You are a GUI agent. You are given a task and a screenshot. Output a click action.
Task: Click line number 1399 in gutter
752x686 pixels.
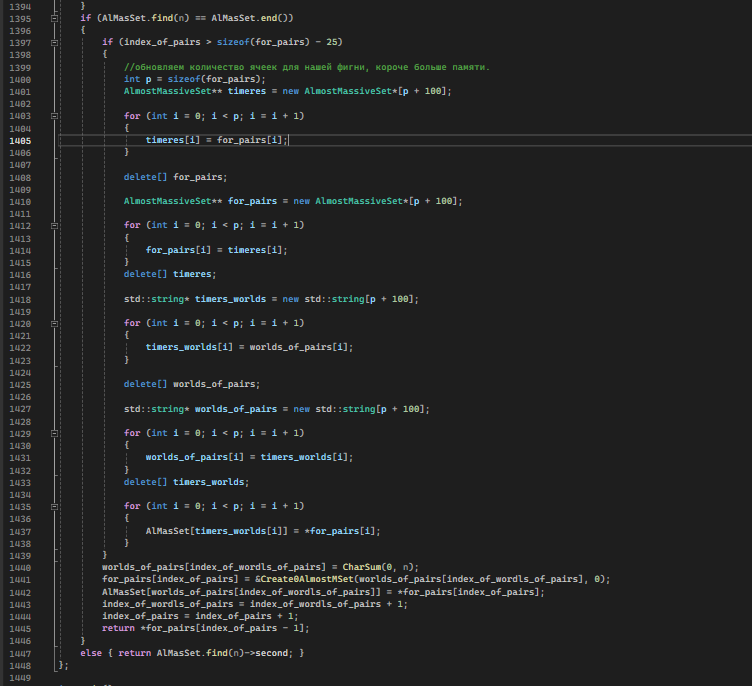pyautogui.click(x=20, y=68)
